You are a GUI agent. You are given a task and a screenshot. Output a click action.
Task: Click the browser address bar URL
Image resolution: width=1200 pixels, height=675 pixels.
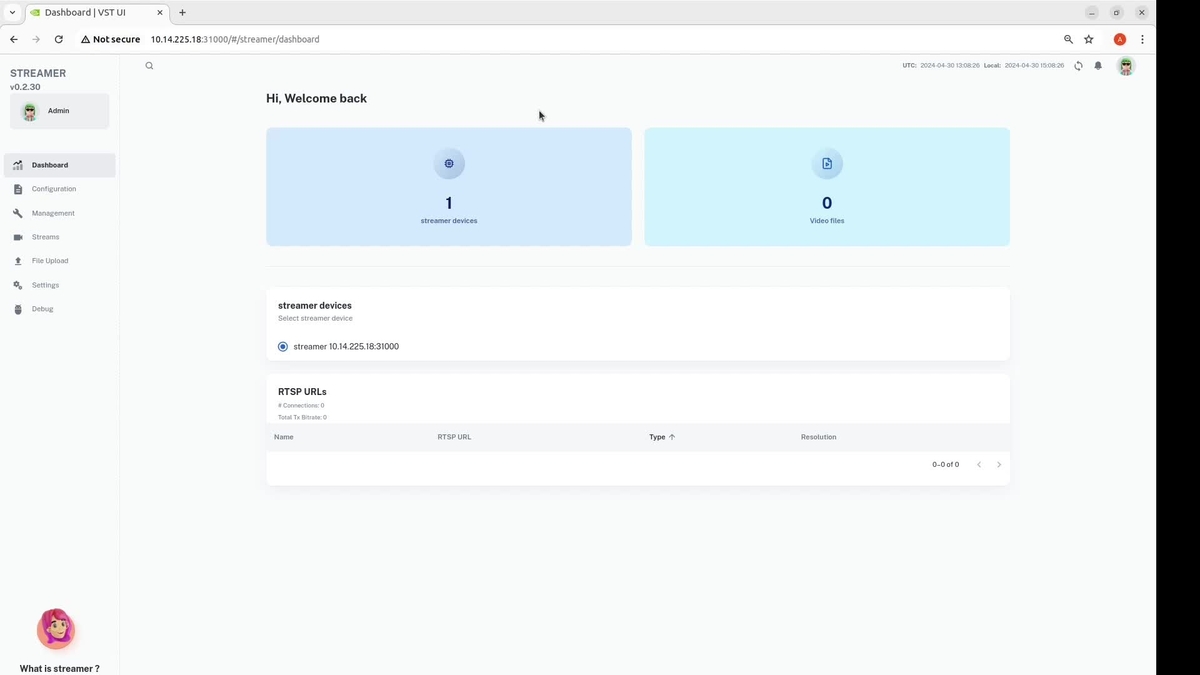pos(235,40)
